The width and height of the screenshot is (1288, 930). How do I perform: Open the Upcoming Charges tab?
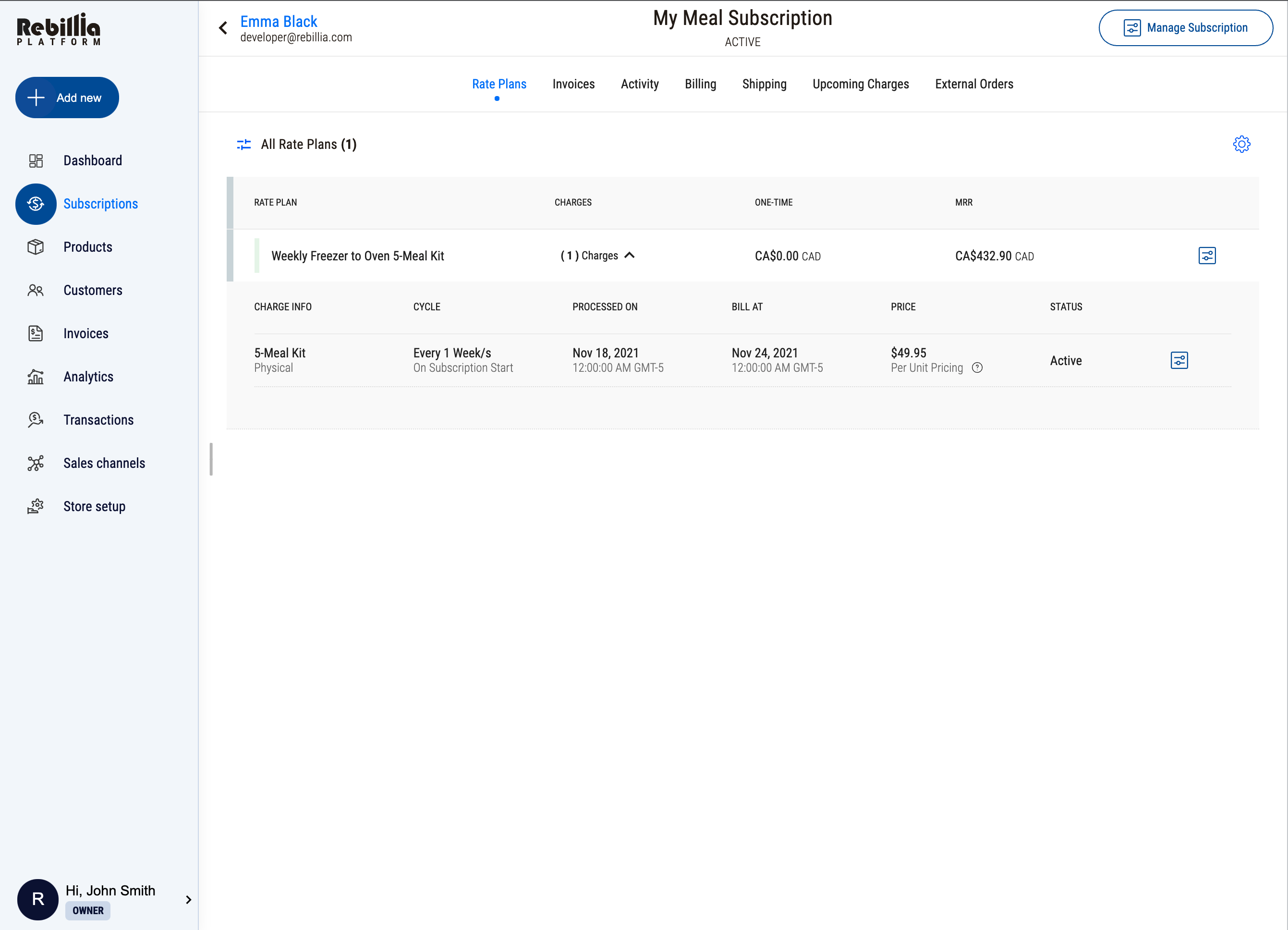tap(861, 84)
